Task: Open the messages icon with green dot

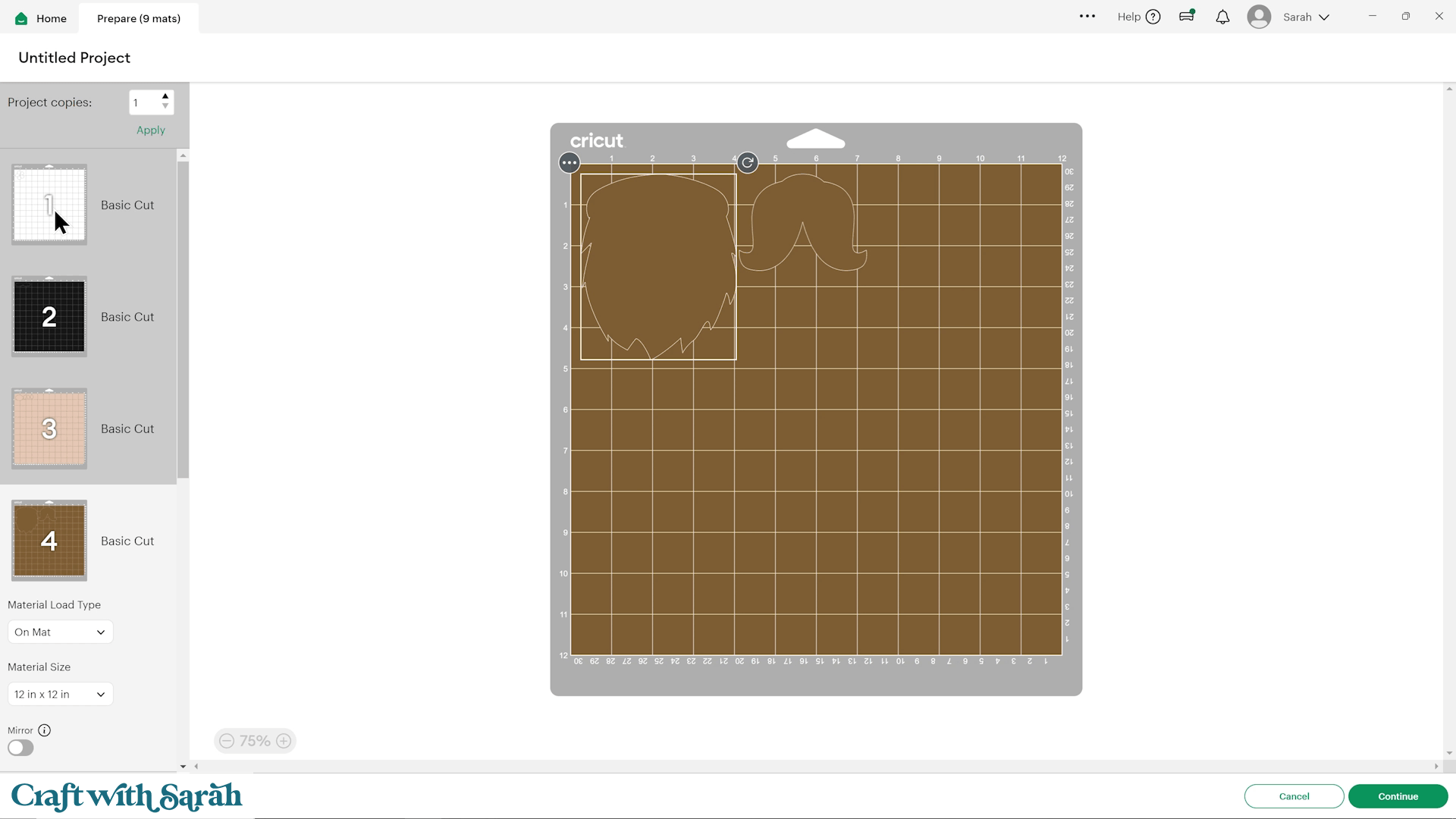Action: pyautogui.click(x=1187, y=16)
